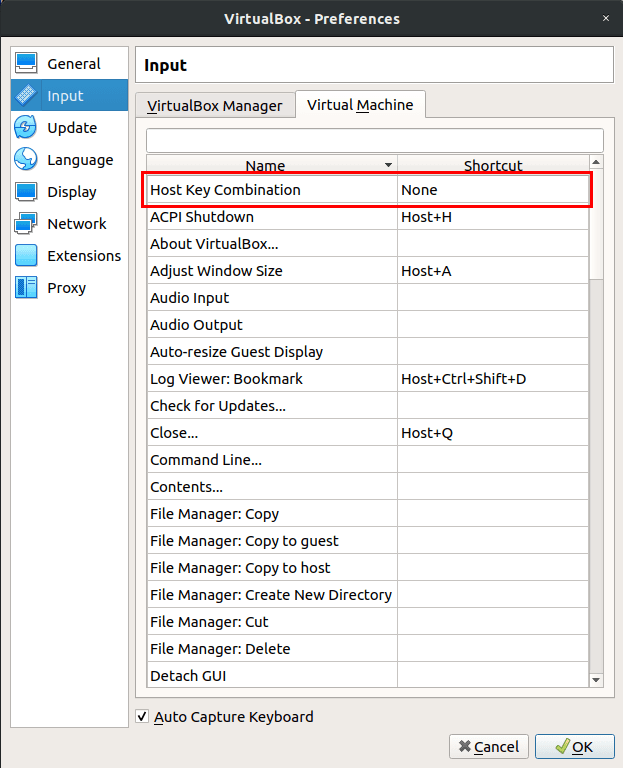The width and height of the screenshot is (623, 768).
Task: Click the Host+H shortcut cell
Action: 493,216
